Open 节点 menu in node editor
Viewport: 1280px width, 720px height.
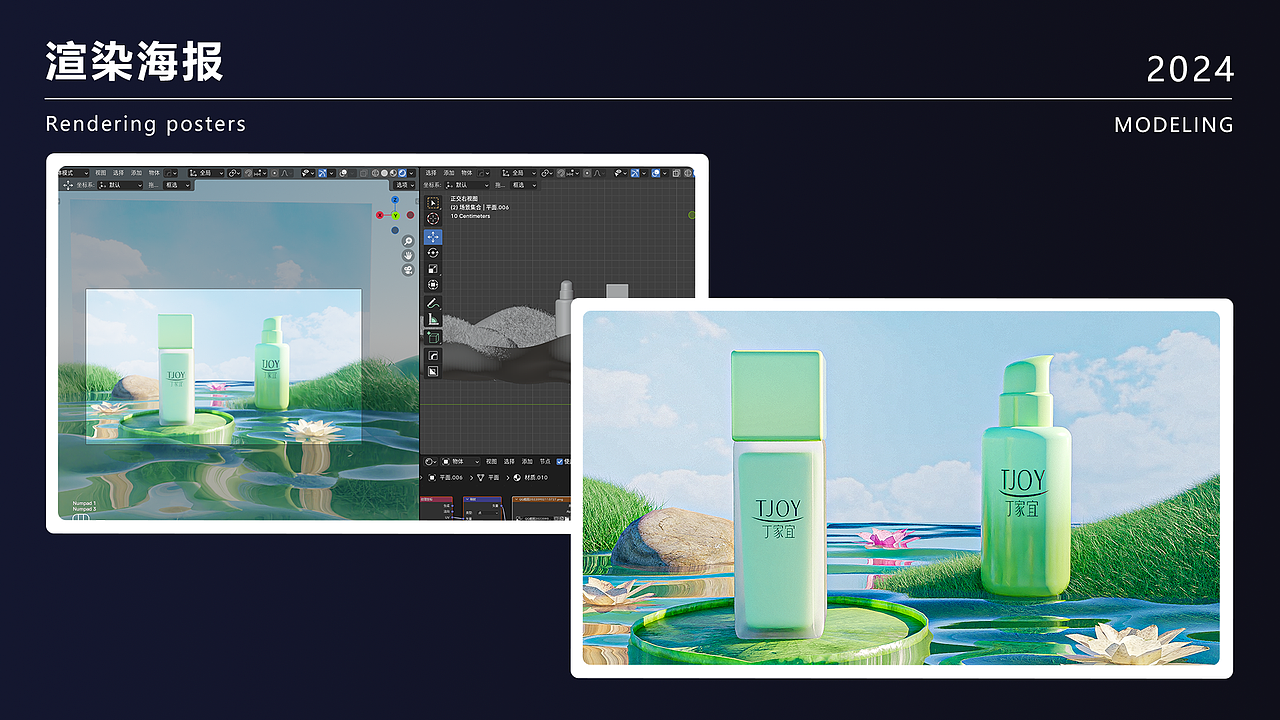pyautogui.click(x=545, y=462)
